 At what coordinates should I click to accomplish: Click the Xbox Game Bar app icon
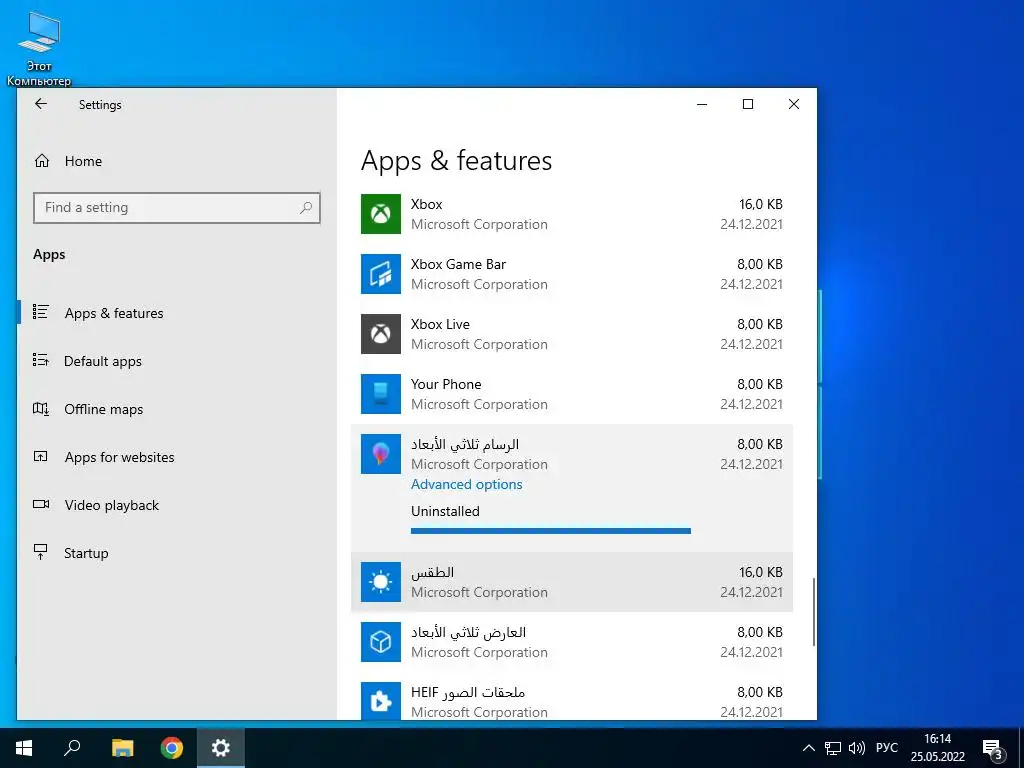click(381, 274)
